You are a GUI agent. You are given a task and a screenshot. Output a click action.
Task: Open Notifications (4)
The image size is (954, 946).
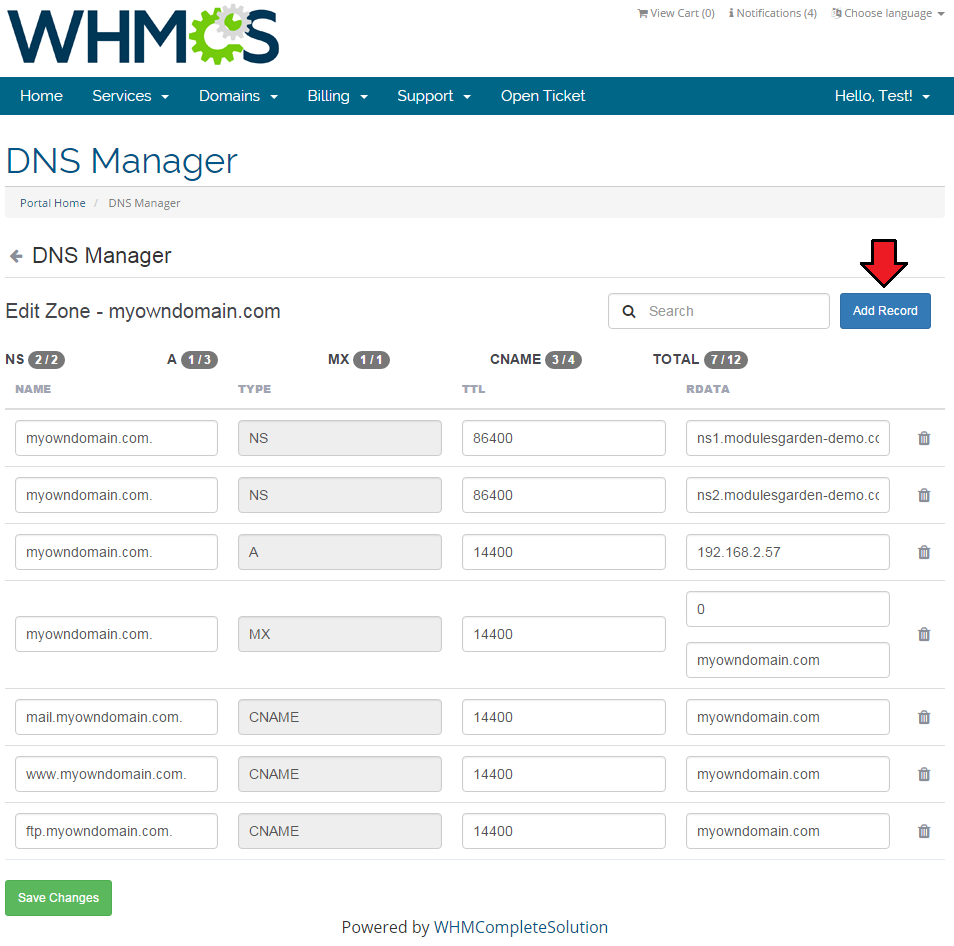773,13
